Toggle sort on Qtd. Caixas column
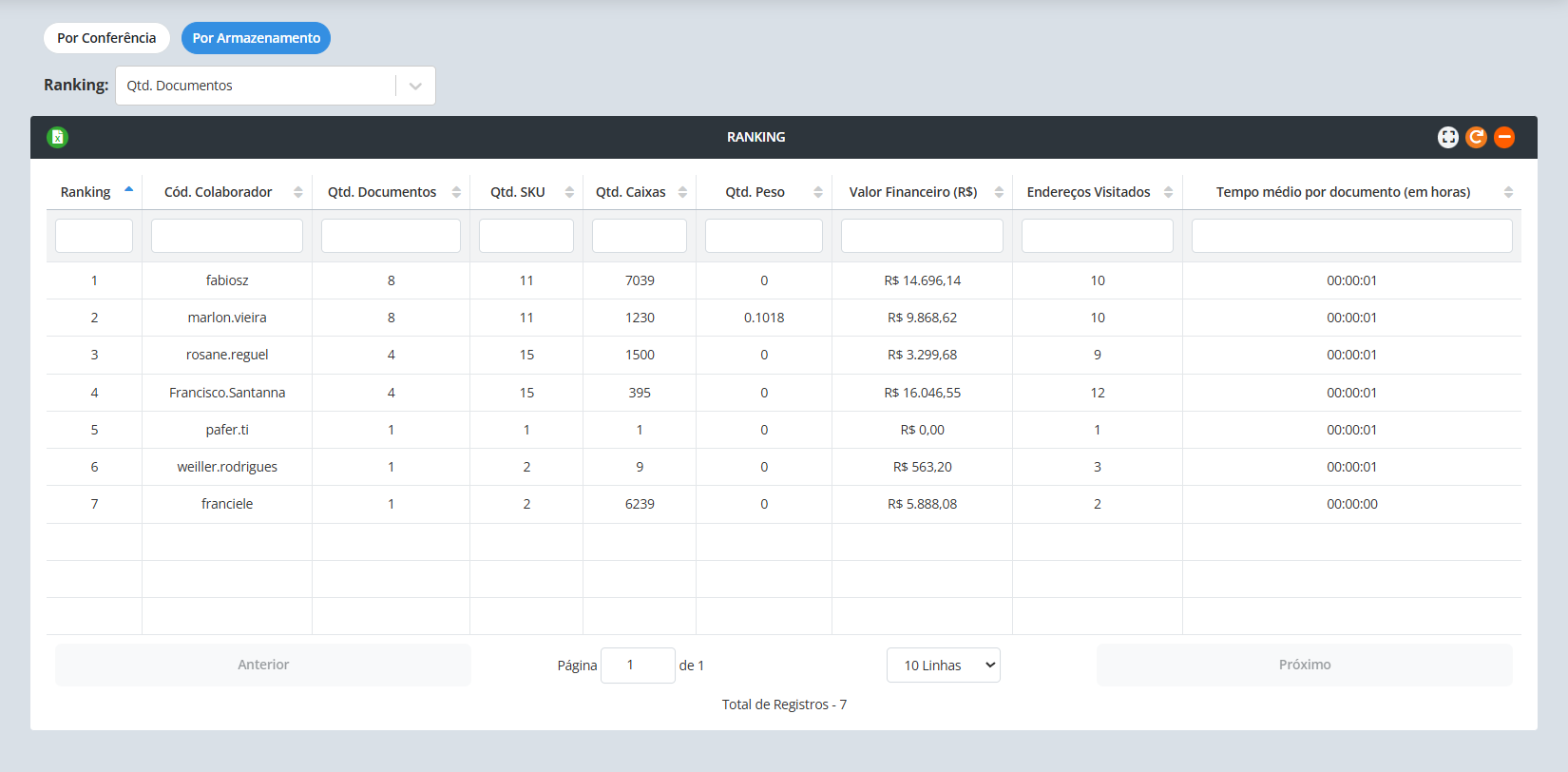This screenshot has height=772, width=1568. click(682, 192)
